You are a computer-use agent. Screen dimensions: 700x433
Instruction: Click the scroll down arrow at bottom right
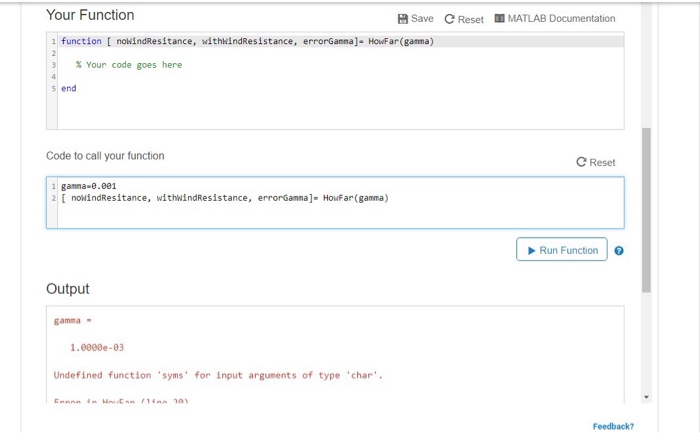coord(646,397)
